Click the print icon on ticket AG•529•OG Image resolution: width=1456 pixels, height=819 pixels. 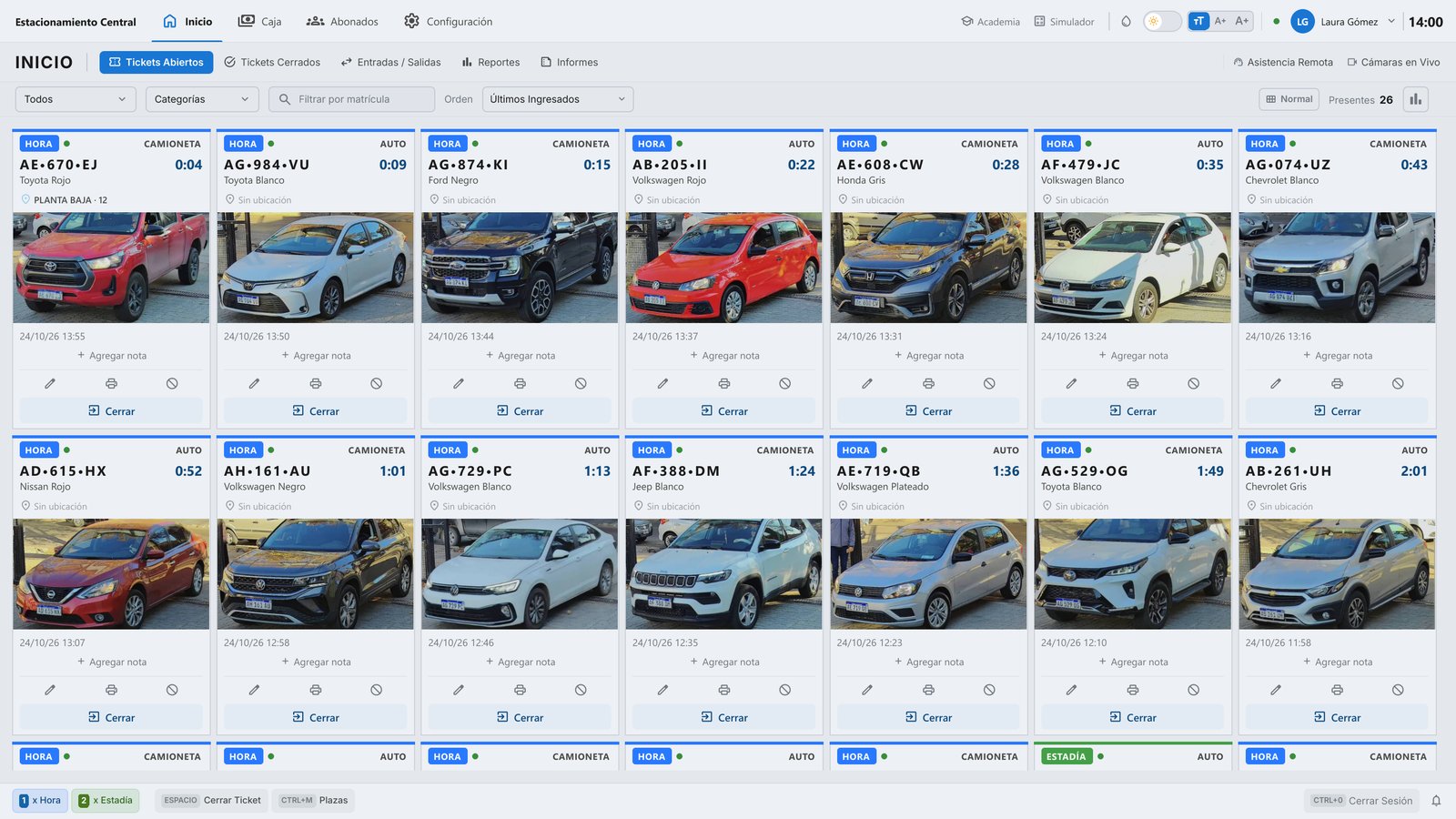[1133, 691]
